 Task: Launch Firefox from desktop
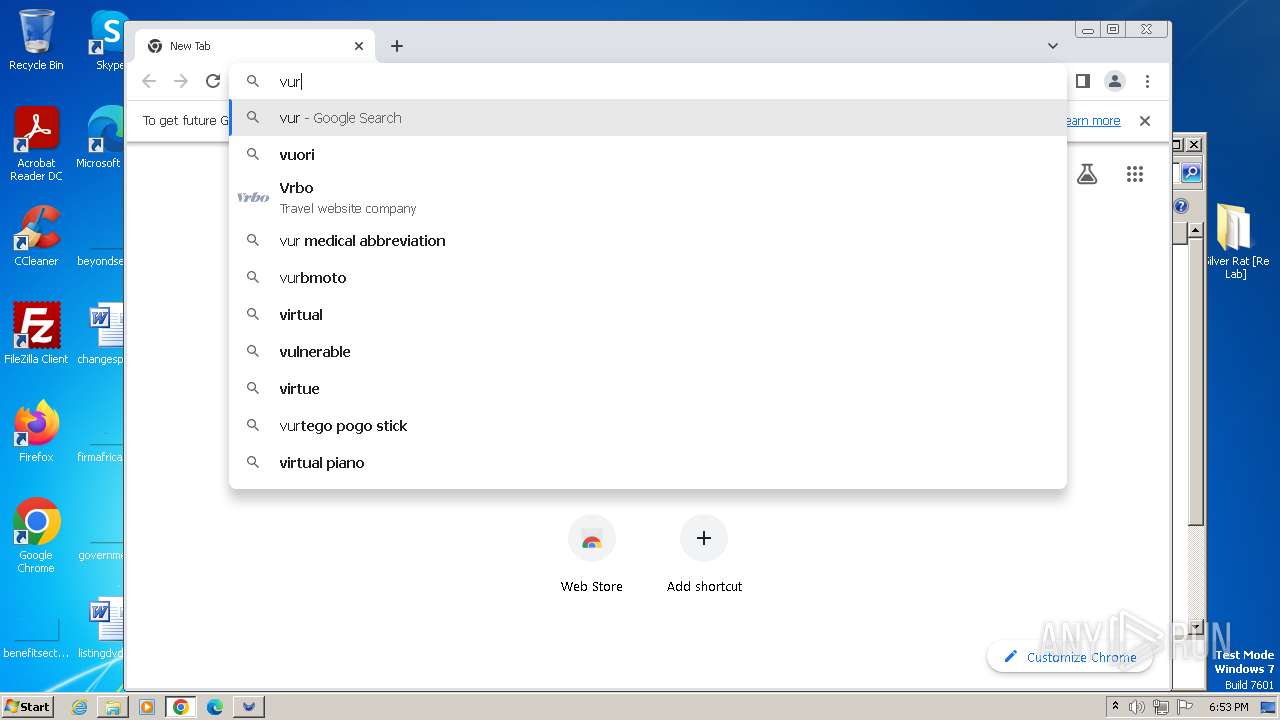click(36, 431)
